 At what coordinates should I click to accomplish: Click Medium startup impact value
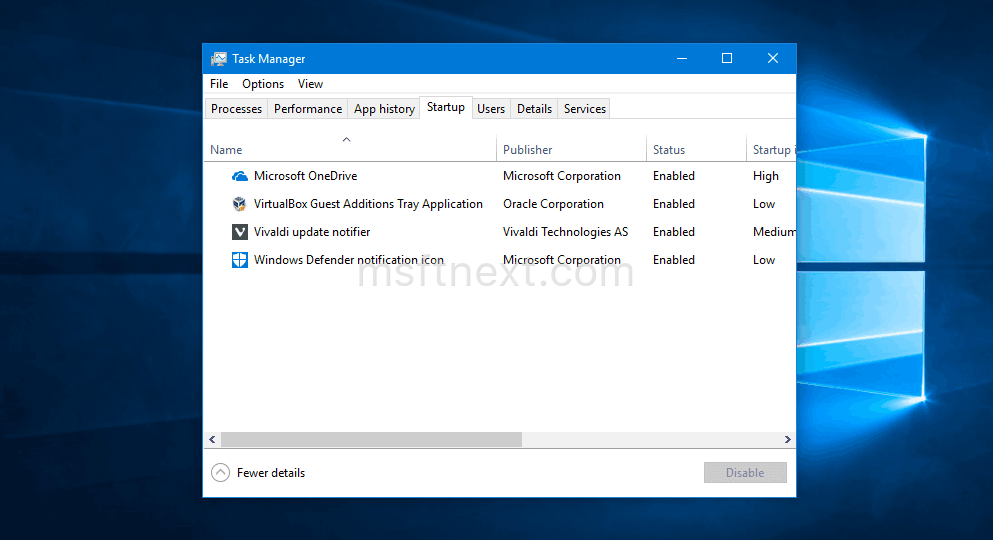tap(774, 232)
